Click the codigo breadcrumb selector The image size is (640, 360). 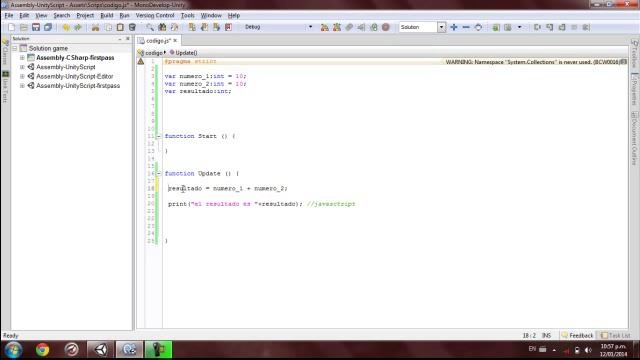pyautogui.click(x=151, y=53)
